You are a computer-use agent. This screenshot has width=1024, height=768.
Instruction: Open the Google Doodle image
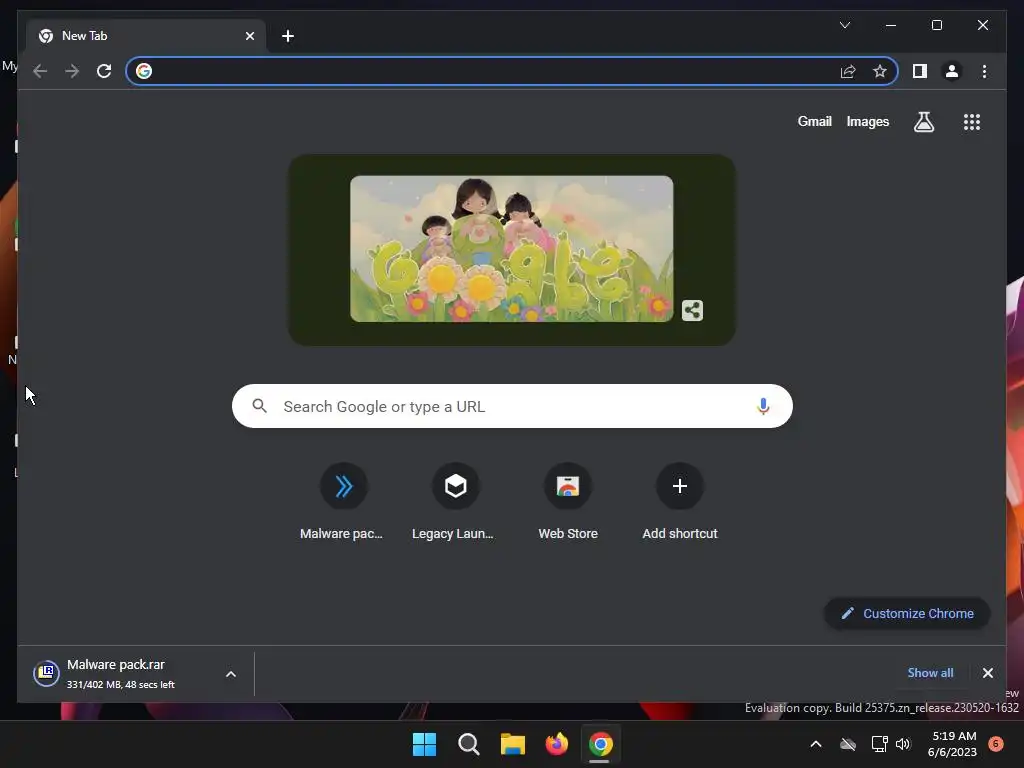click(x=511, y=249)
